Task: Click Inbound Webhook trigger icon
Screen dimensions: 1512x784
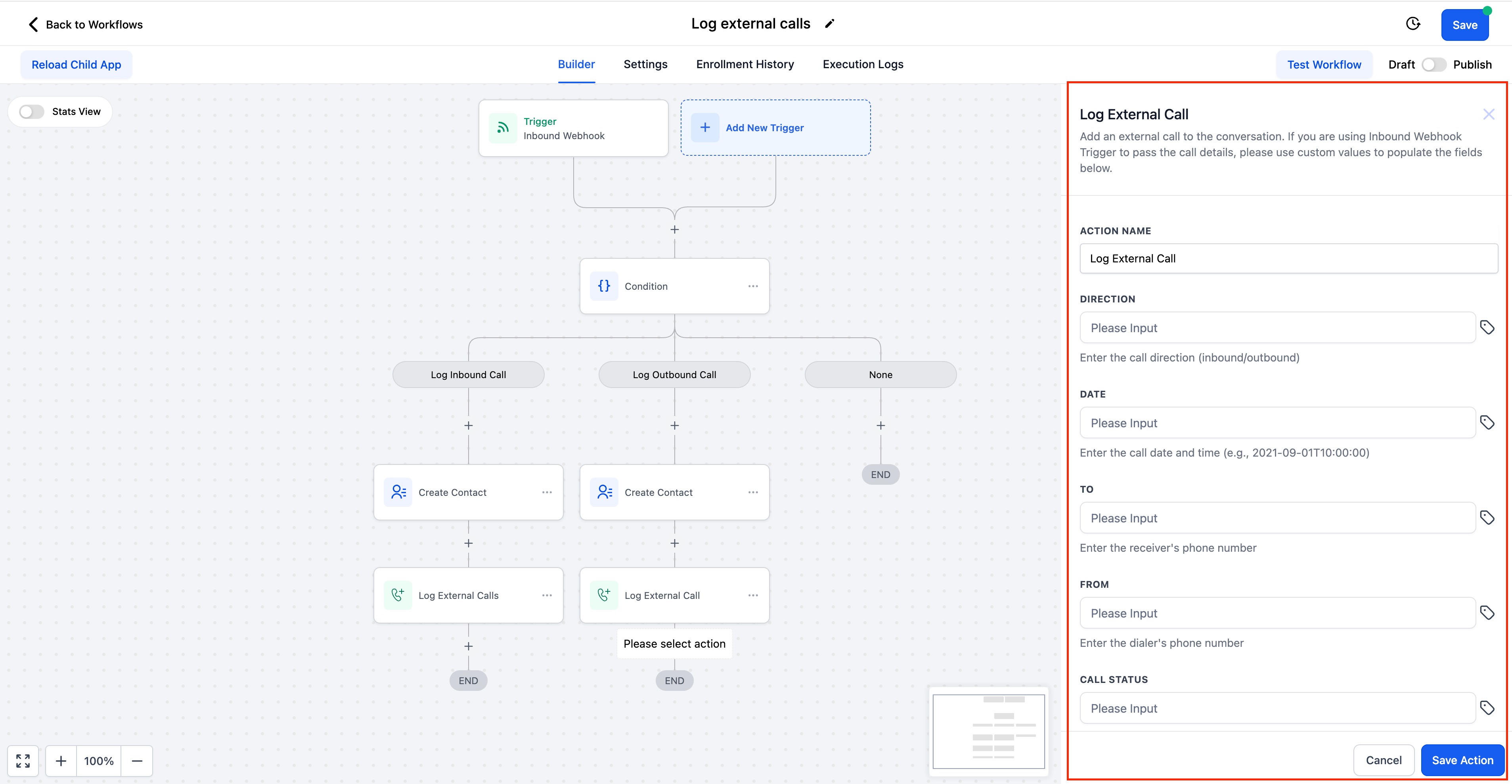Action: click(503, 128)
